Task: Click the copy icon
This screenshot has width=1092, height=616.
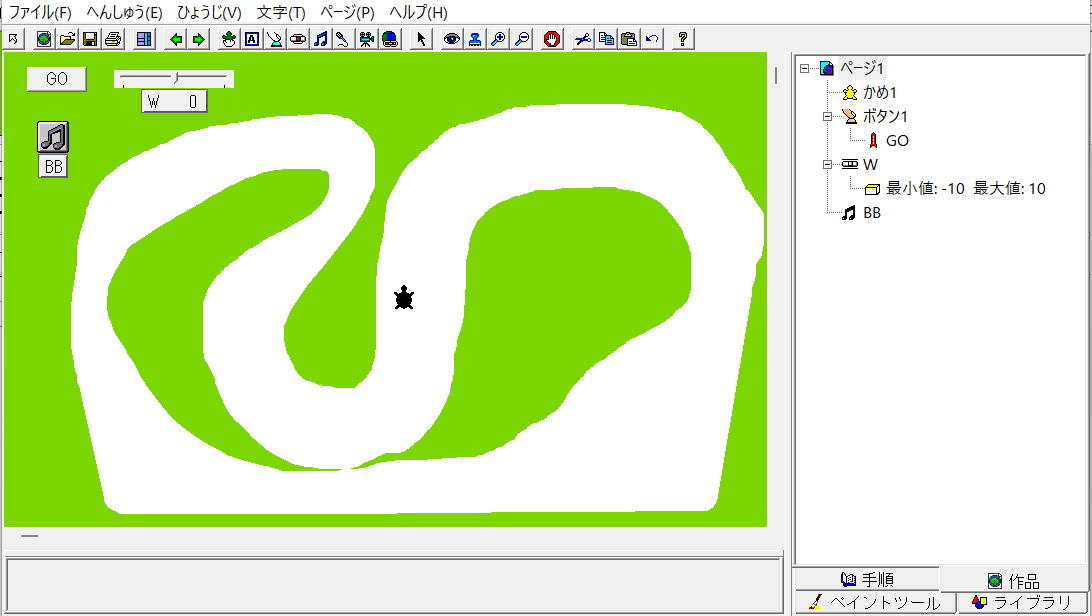Action: [x=606, y=39]
